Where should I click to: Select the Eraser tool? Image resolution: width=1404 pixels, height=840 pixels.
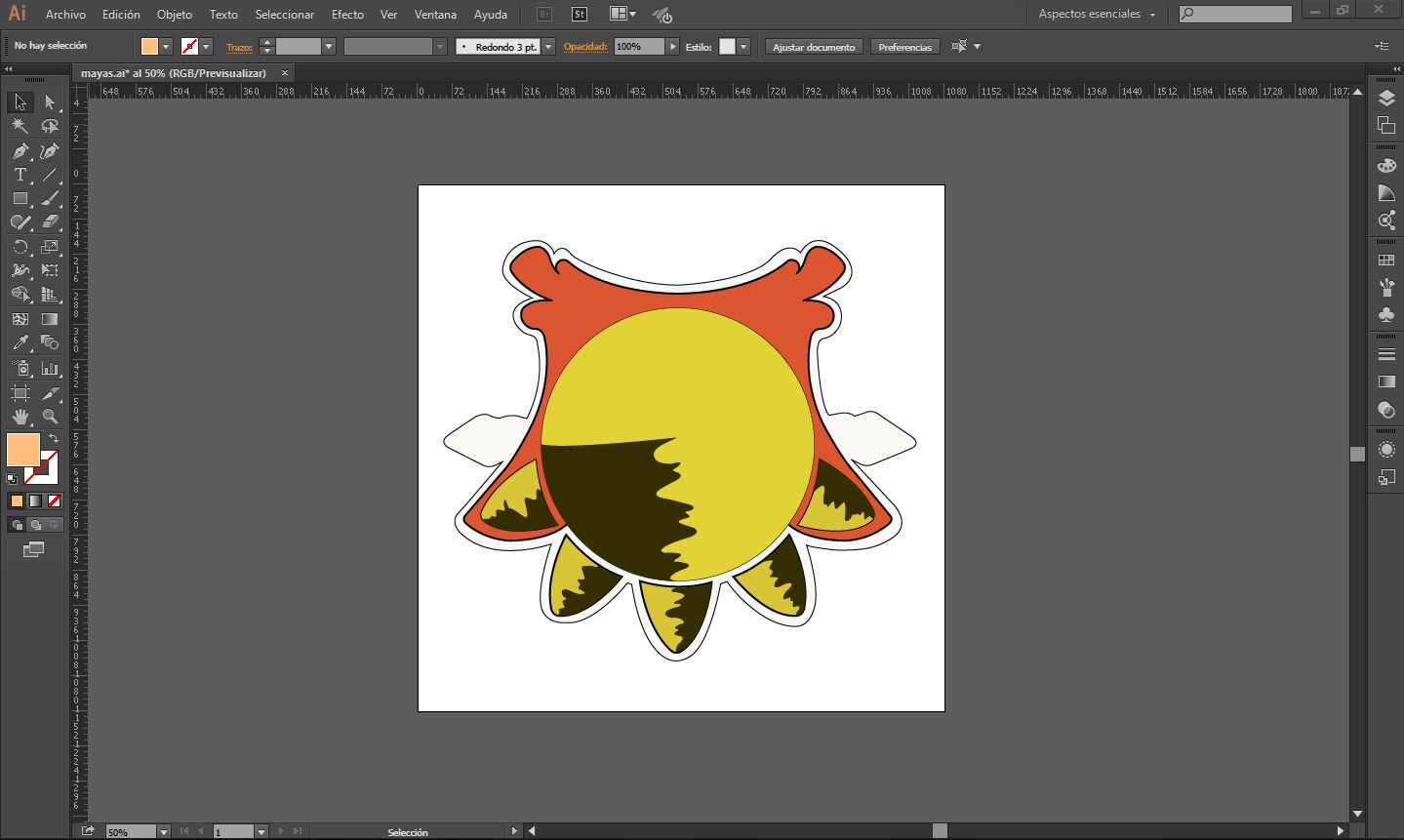tap(51, 222)
